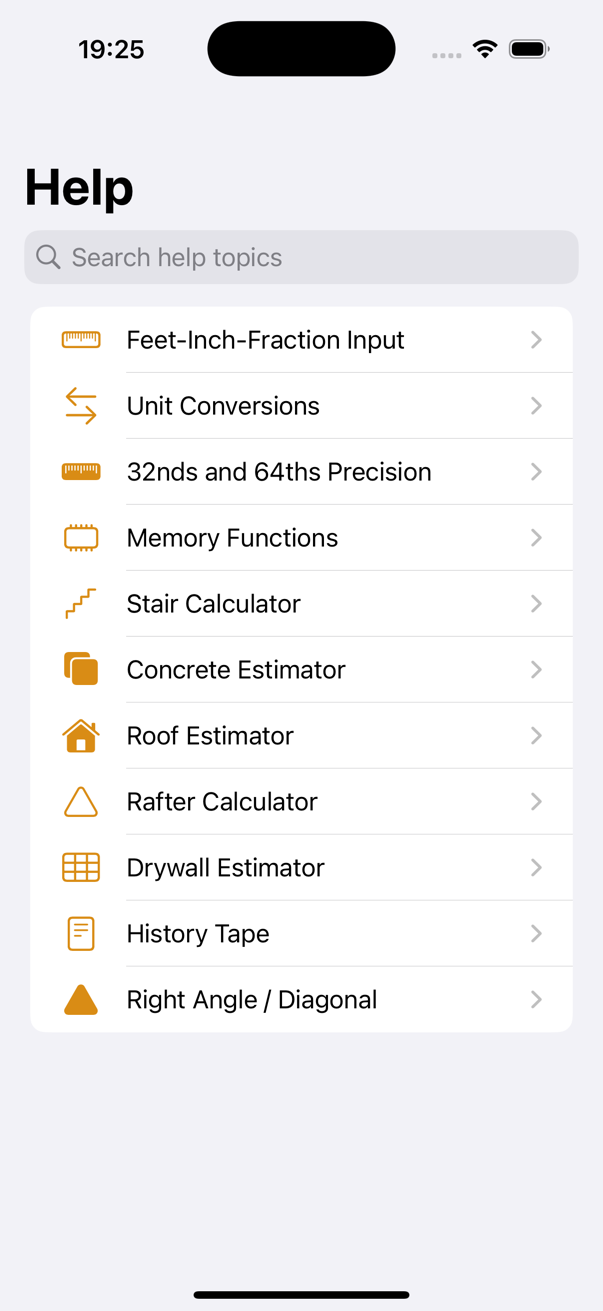
Task: Expand the Feet-Inch-Fraction Input help topic
Action: tap(537, 339)
